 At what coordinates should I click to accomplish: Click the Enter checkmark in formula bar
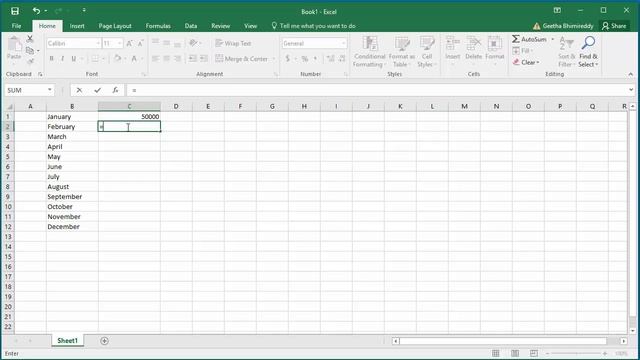point(97,90)
